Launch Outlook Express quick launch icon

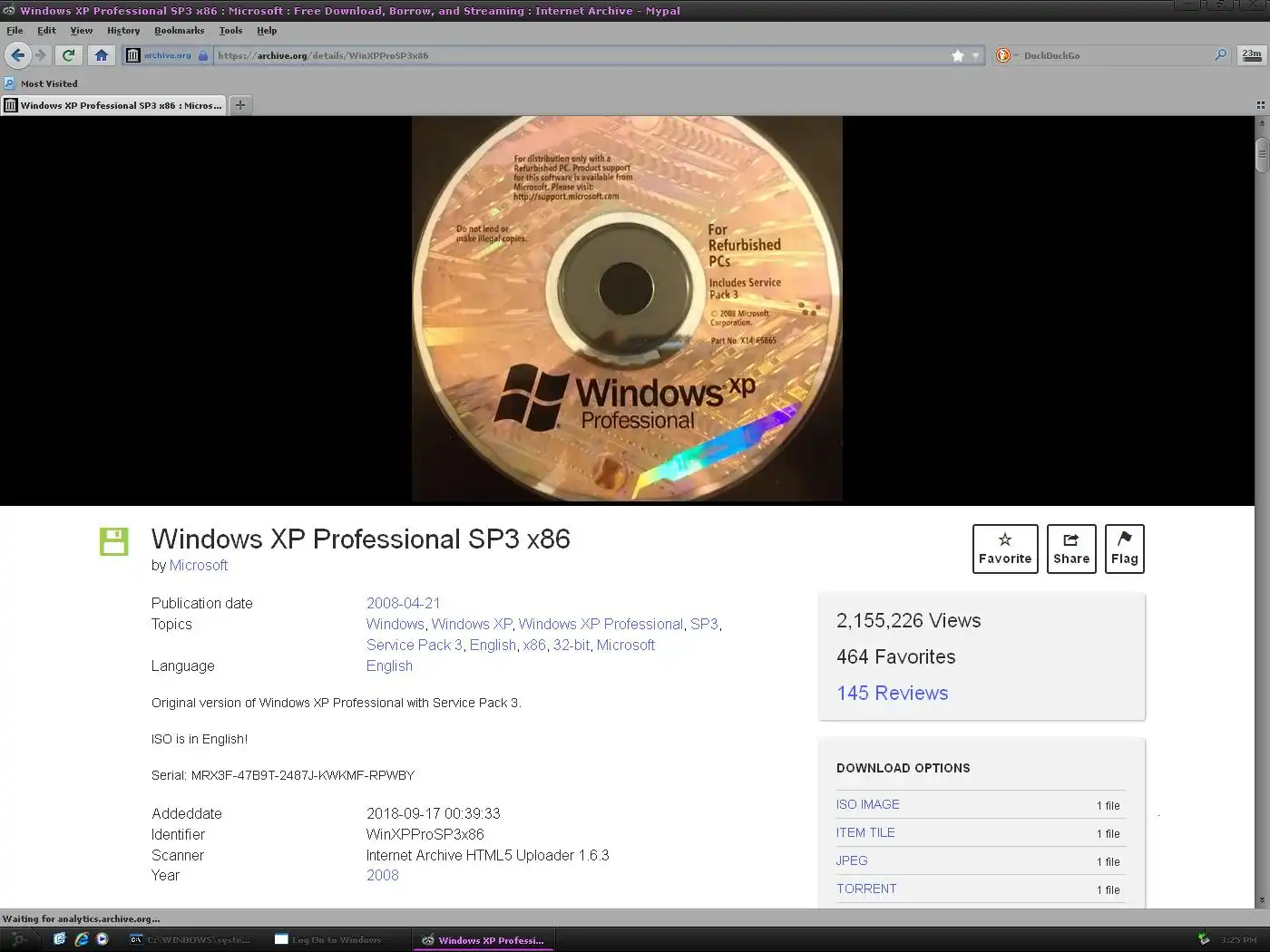60,939
